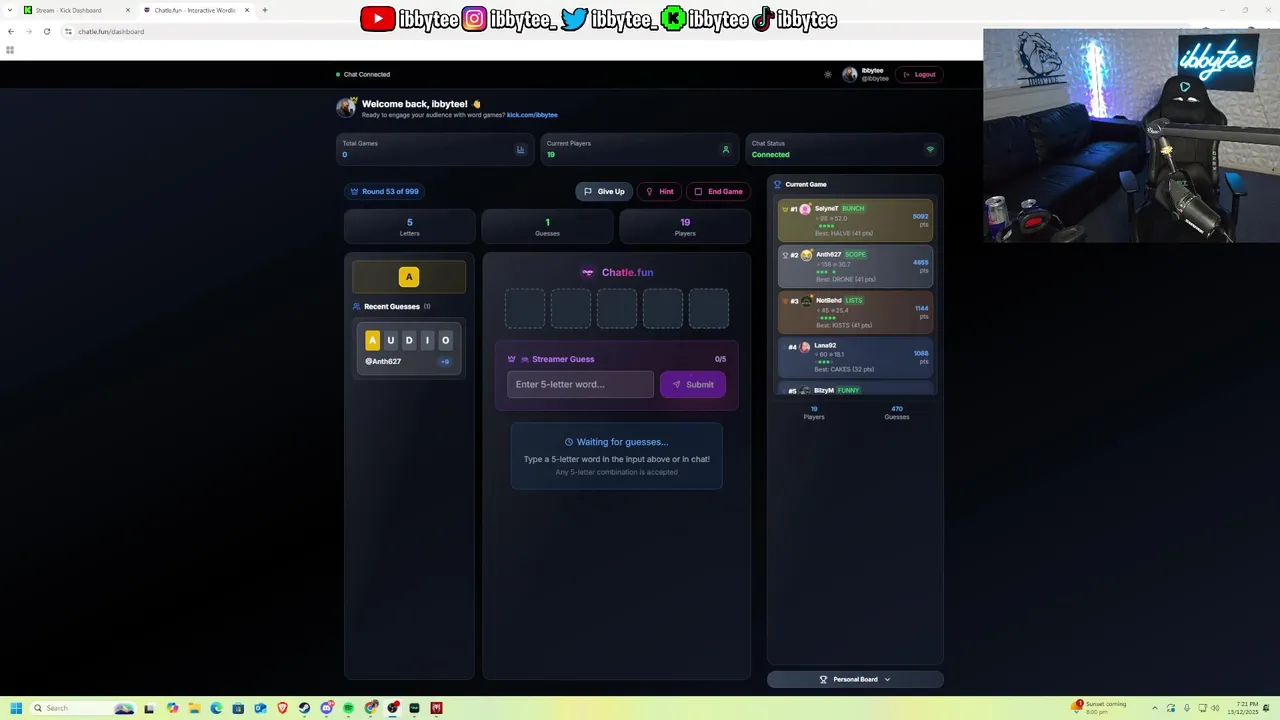This screenshot has width=1280, height=720.
Task: Reload the page with refresh icon
Action: pos(46,31)
